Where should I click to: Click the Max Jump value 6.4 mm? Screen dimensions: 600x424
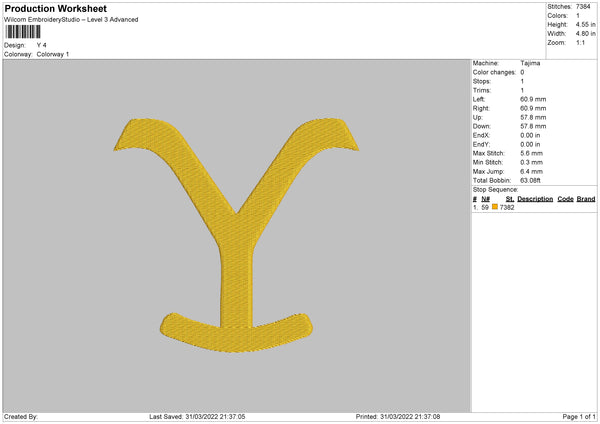pos(531,172)
